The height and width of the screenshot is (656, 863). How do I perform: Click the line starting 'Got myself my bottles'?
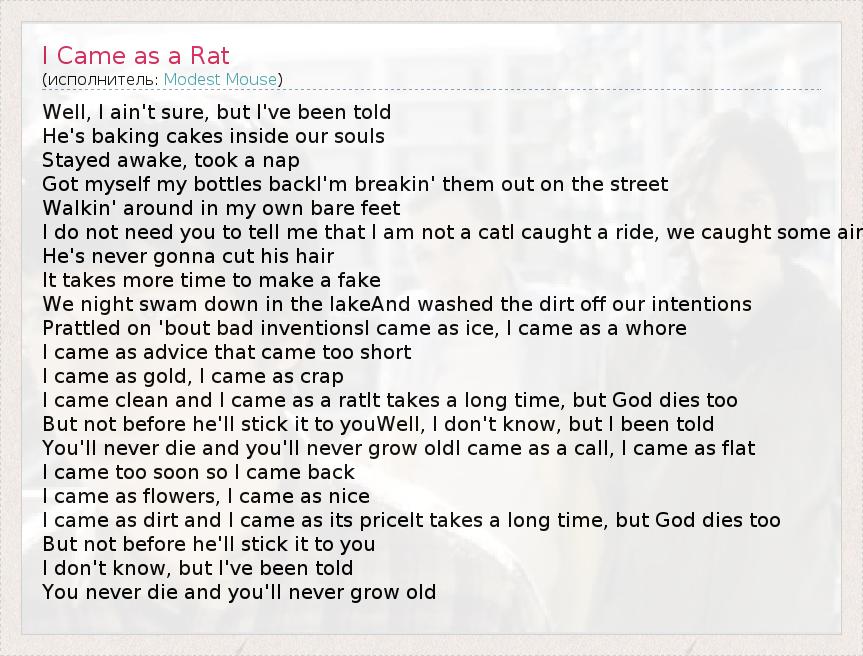click(355, 184)
